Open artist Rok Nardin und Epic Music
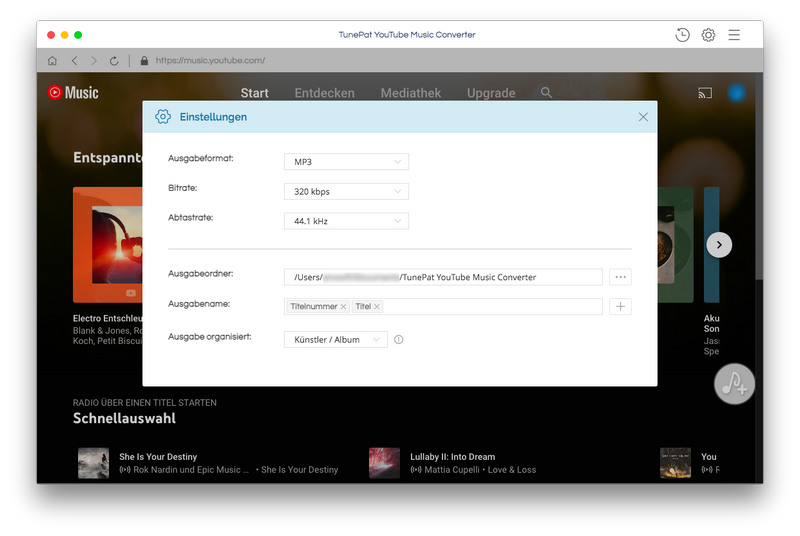Image resolution: width=800 pixels, height=536 pixels. click(191, 470)
